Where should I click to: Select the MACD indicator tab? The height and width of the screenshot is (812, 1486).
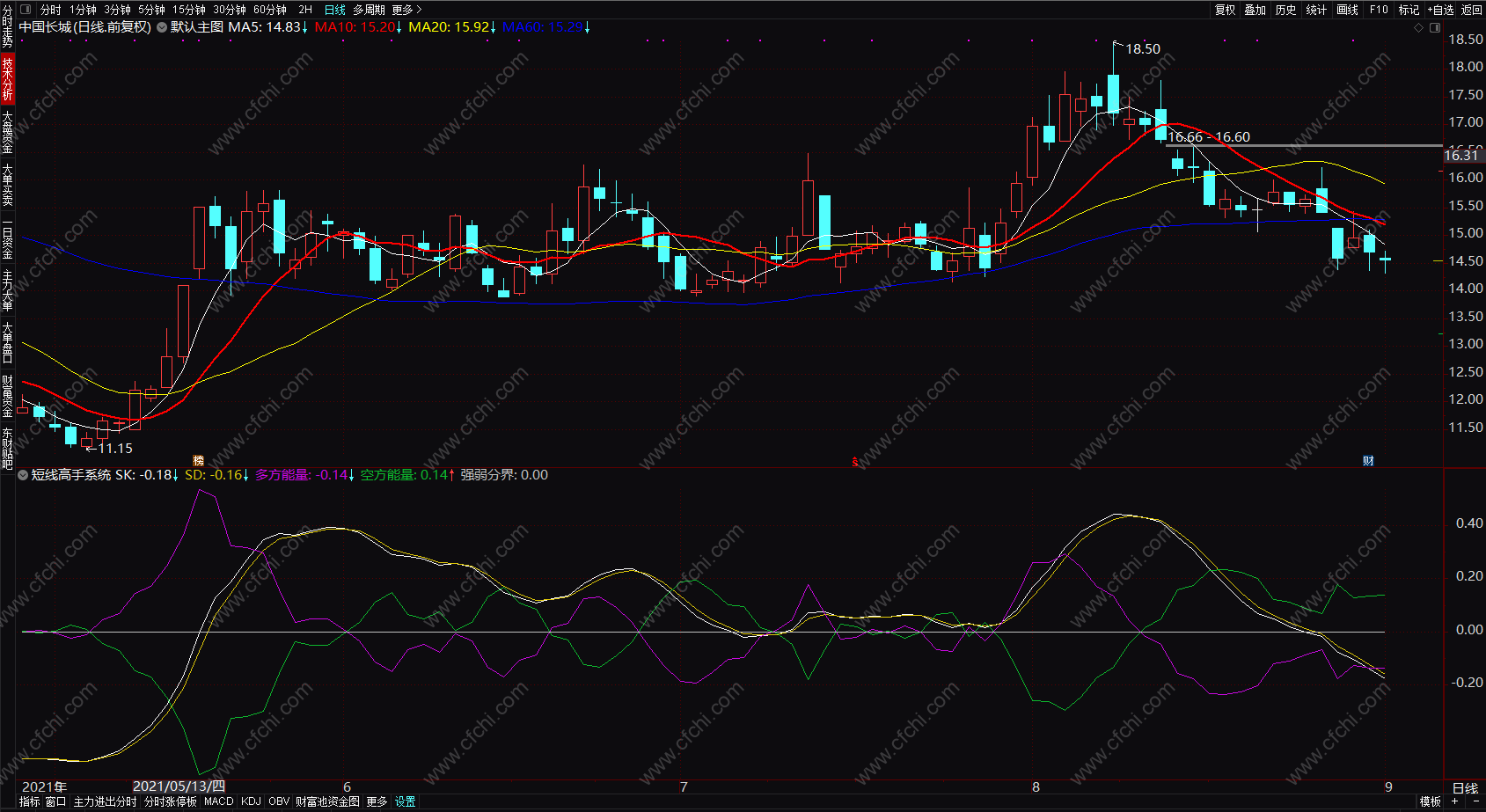coord(218,801)
